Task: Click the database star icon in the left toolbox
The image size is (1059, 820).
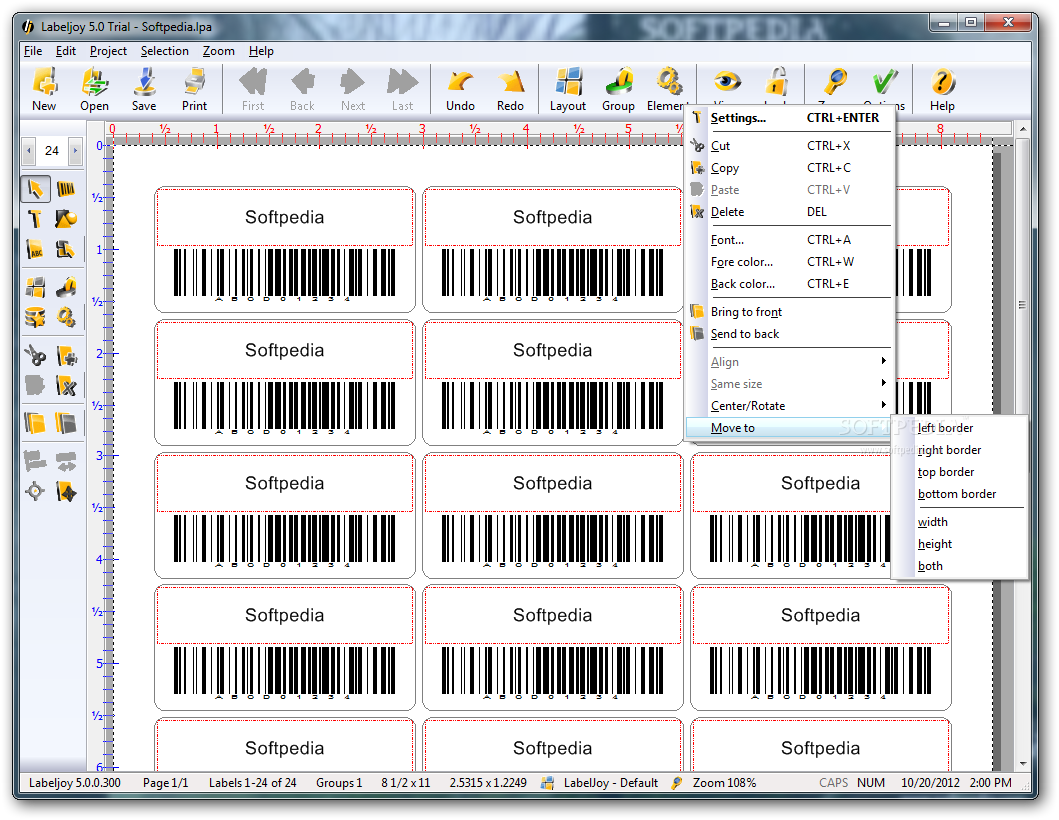Action: click(x=35, y=317)
